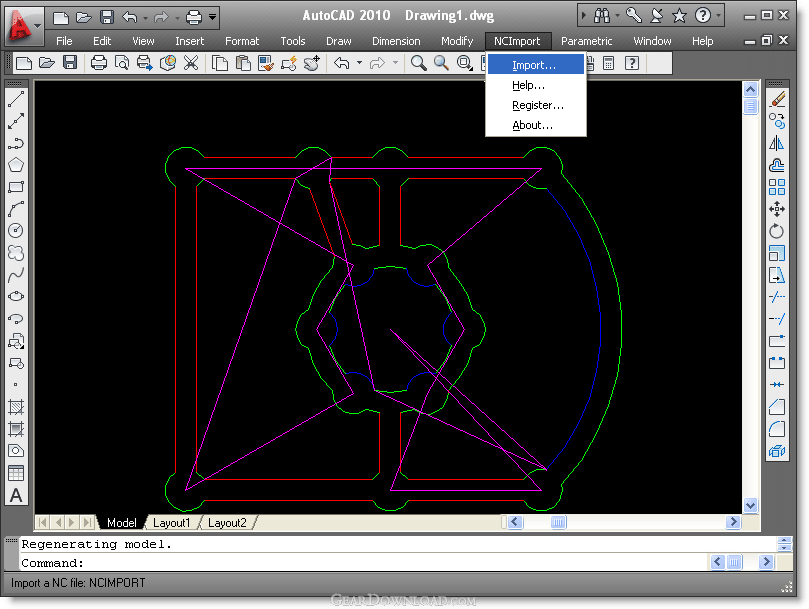Click the vertical scrollbar down arrow

(750, 505)
